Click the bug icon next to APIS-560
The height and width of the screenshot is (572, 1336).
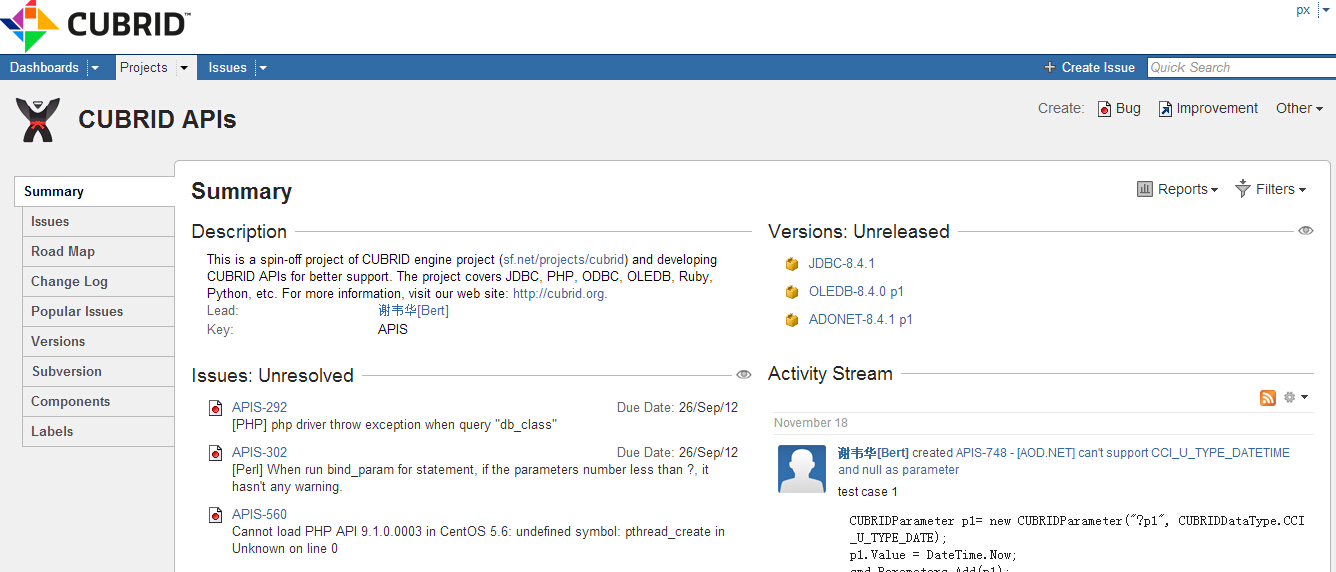pyautogui.click(x=215, y=515)
